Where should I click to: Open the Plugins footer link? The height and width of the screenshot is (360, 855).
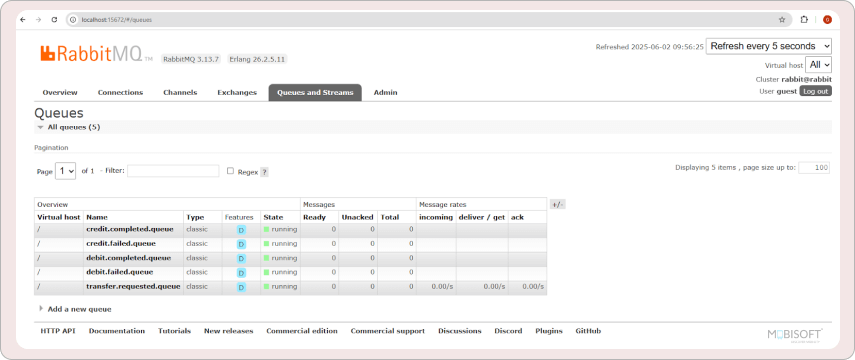click(x=549, y=331)
